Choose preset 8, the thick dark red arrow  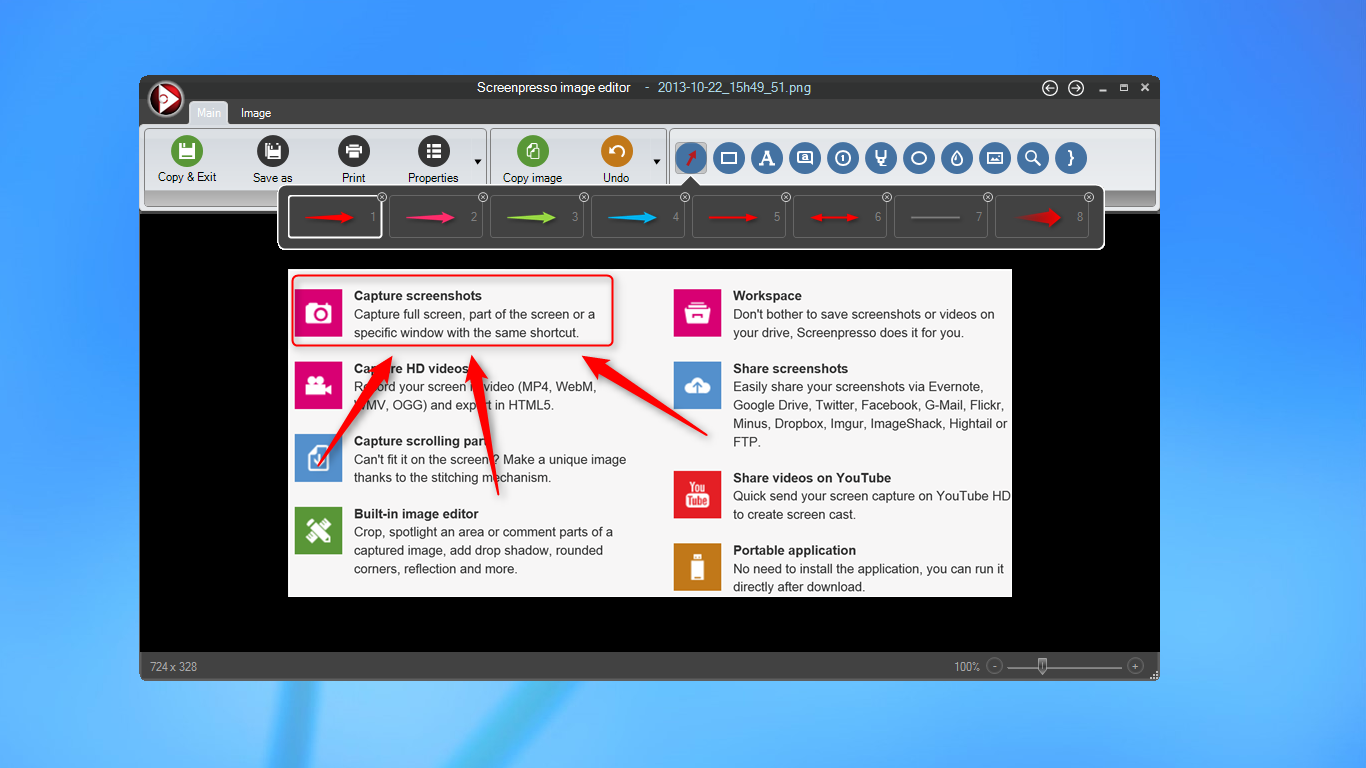click(1042, 217)
